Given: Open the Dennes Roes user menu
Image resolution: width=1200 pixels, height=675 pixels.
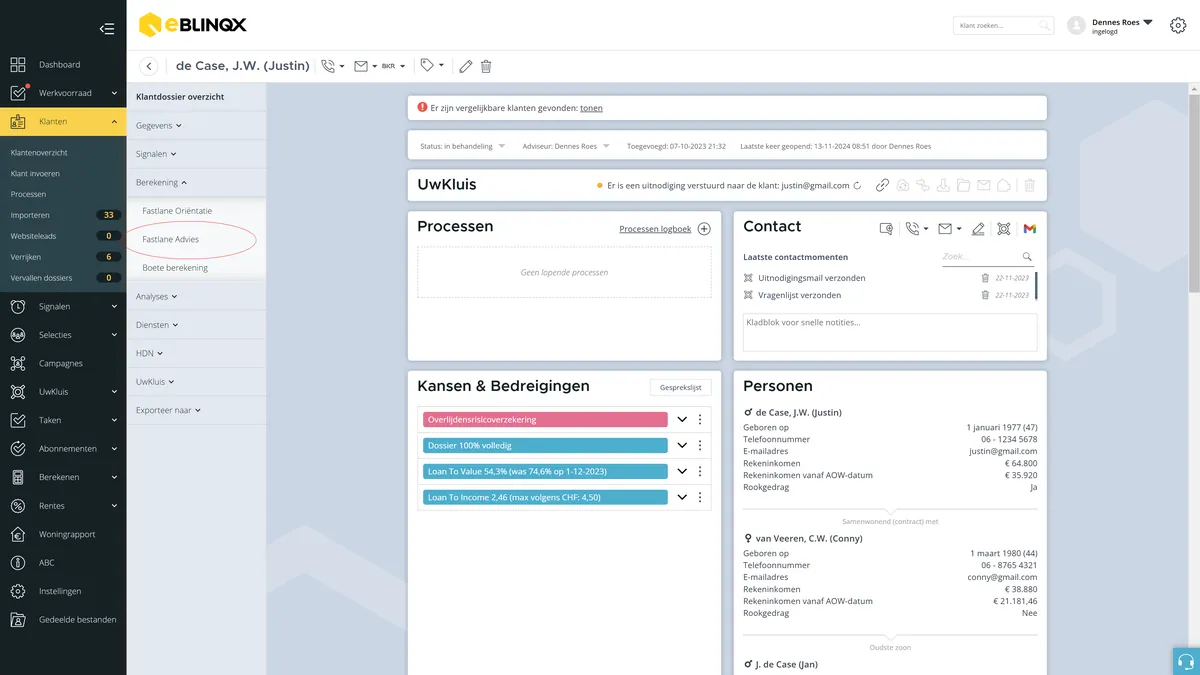Looking at the screenshot, I should [x=1121, y=26].
